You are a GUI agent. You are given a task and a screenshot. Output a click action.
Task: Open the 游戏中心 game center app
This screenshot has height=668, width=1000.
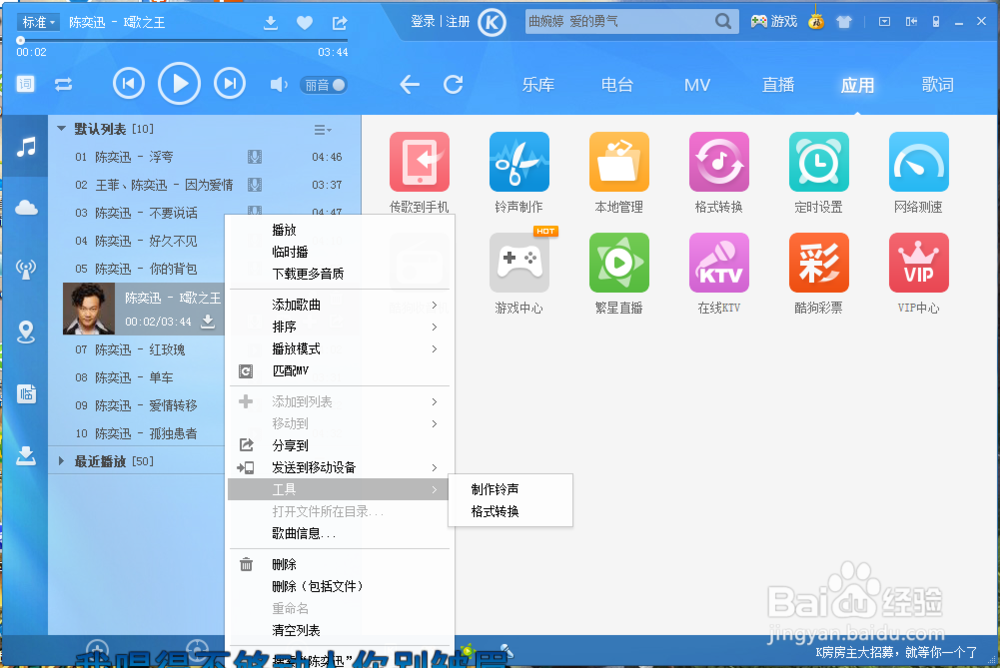click(519, 263)
